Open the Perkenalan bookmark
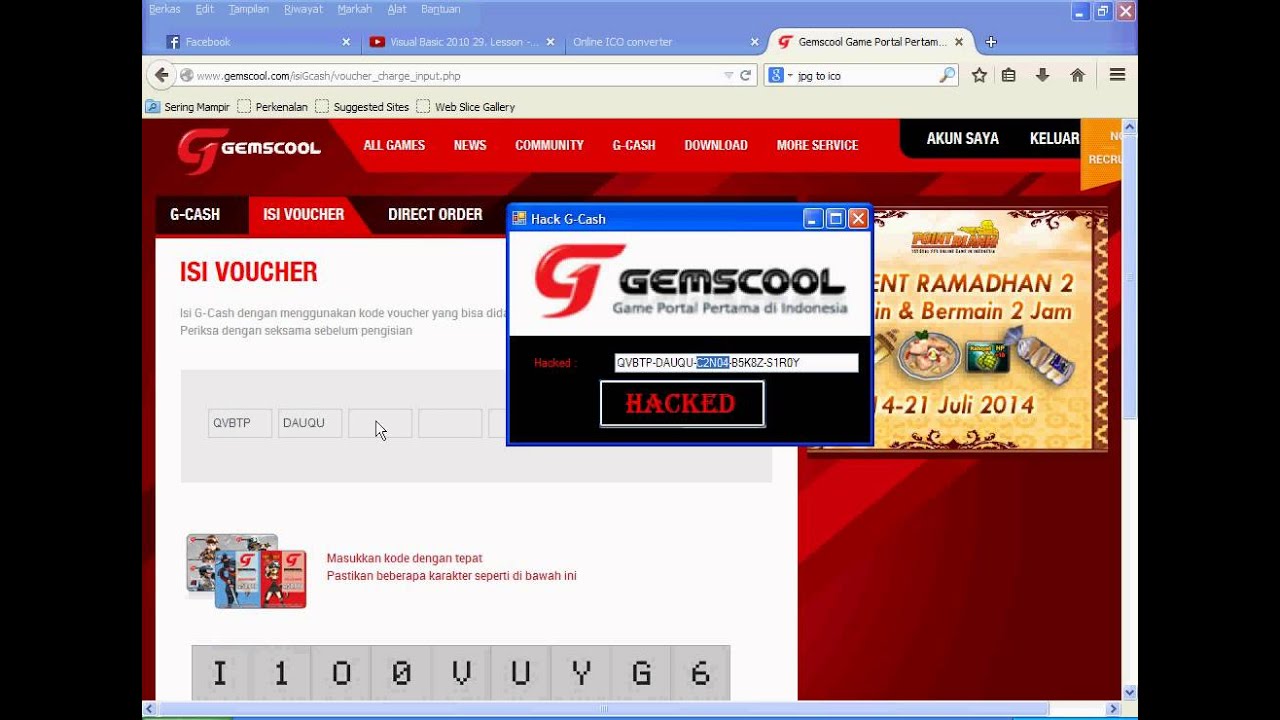The height and width of the screenshot is (720, 1280). point(274,107)
